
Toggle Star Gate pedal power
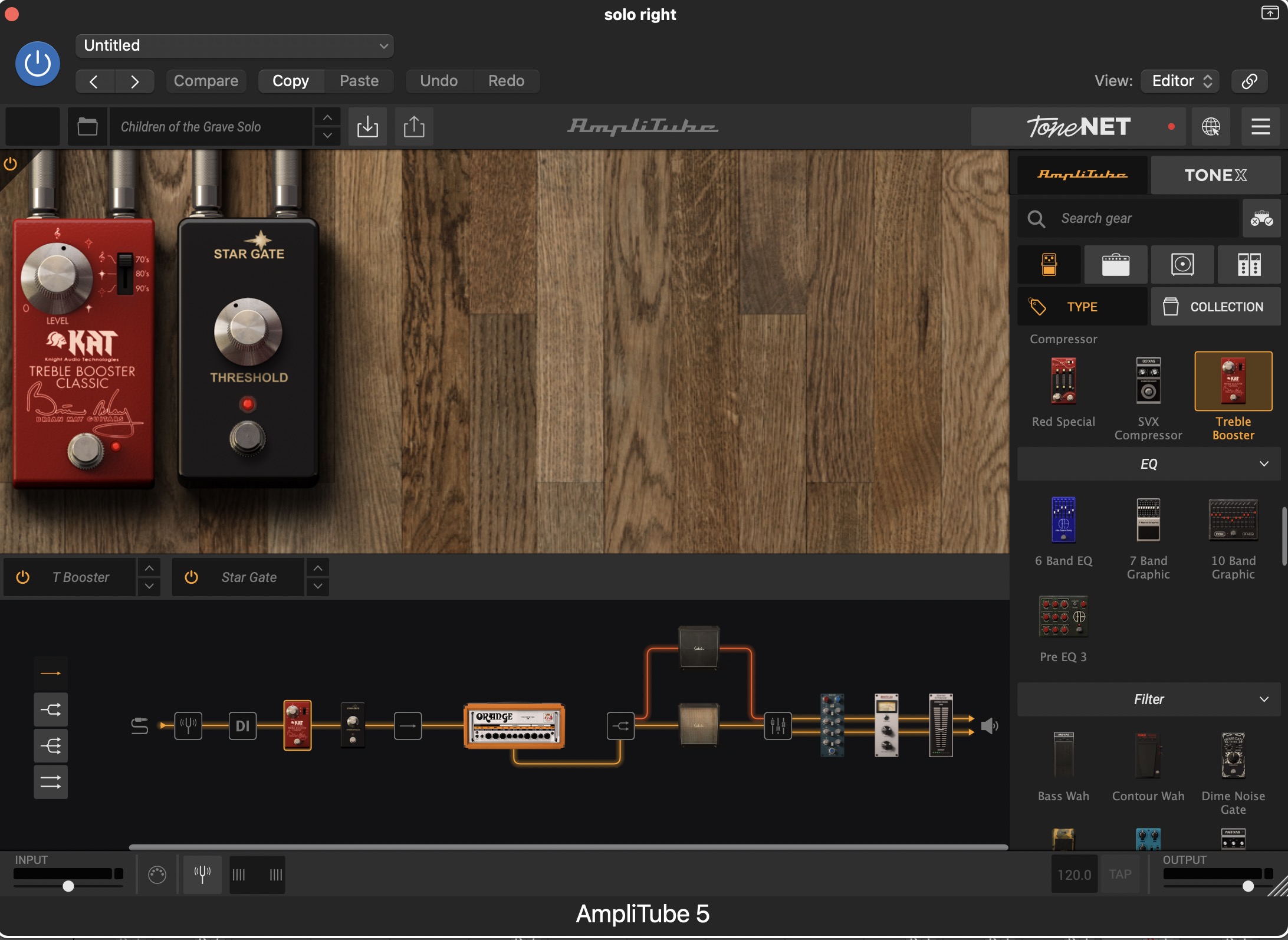point(191,577)
